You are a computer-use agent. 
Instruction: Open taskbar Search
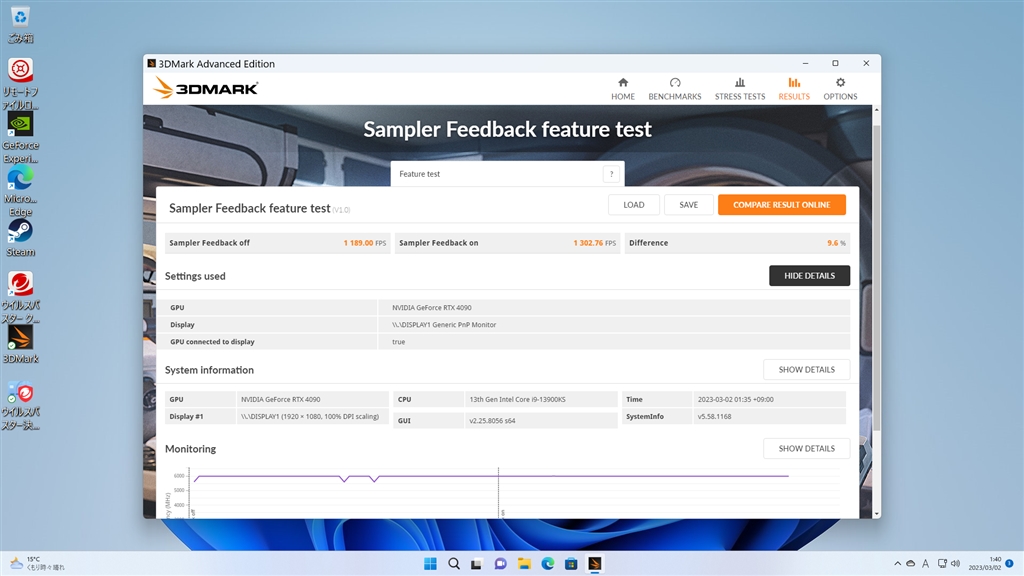453,564
